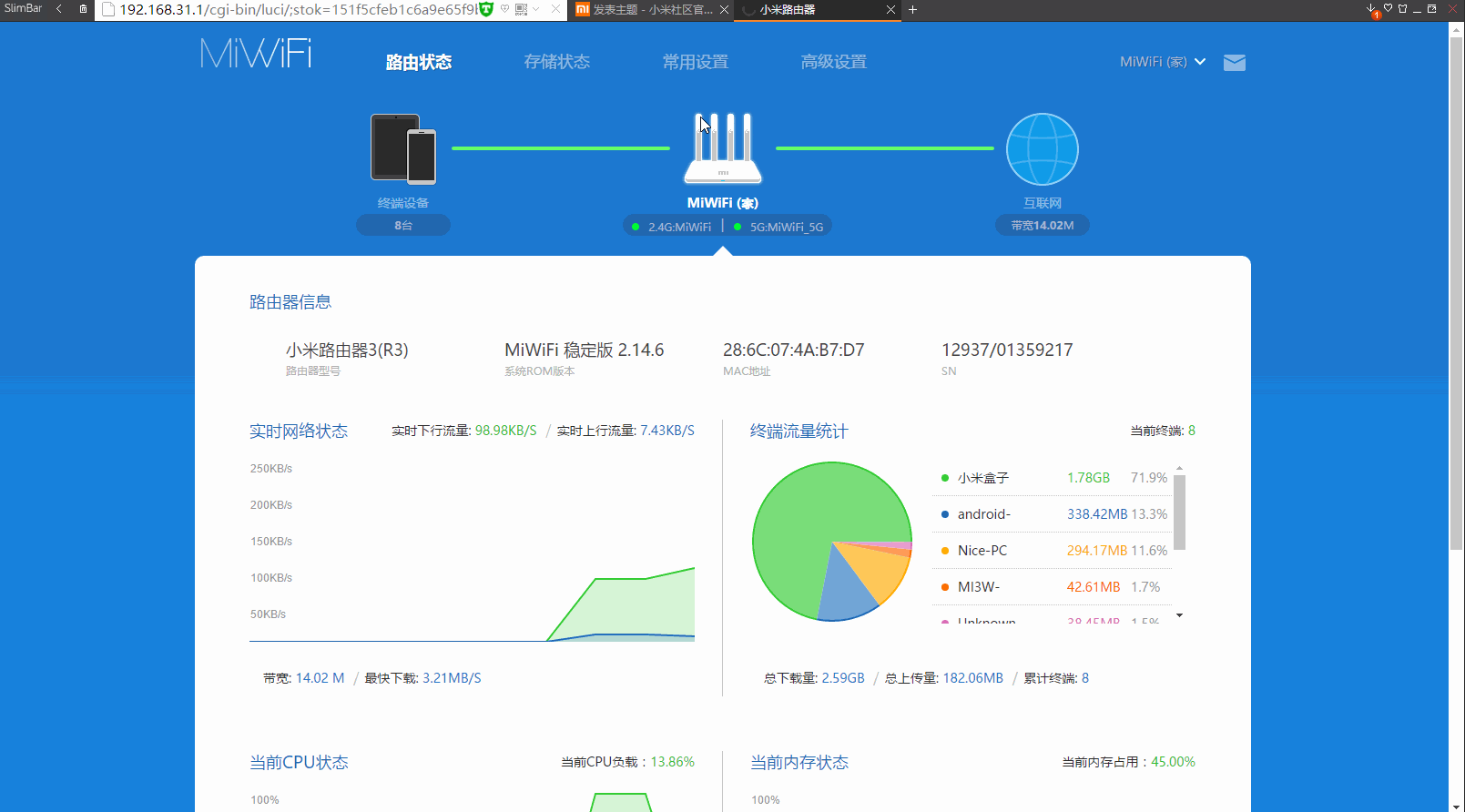Click current memory usage 45.00%

click(x=1174, y=762)
